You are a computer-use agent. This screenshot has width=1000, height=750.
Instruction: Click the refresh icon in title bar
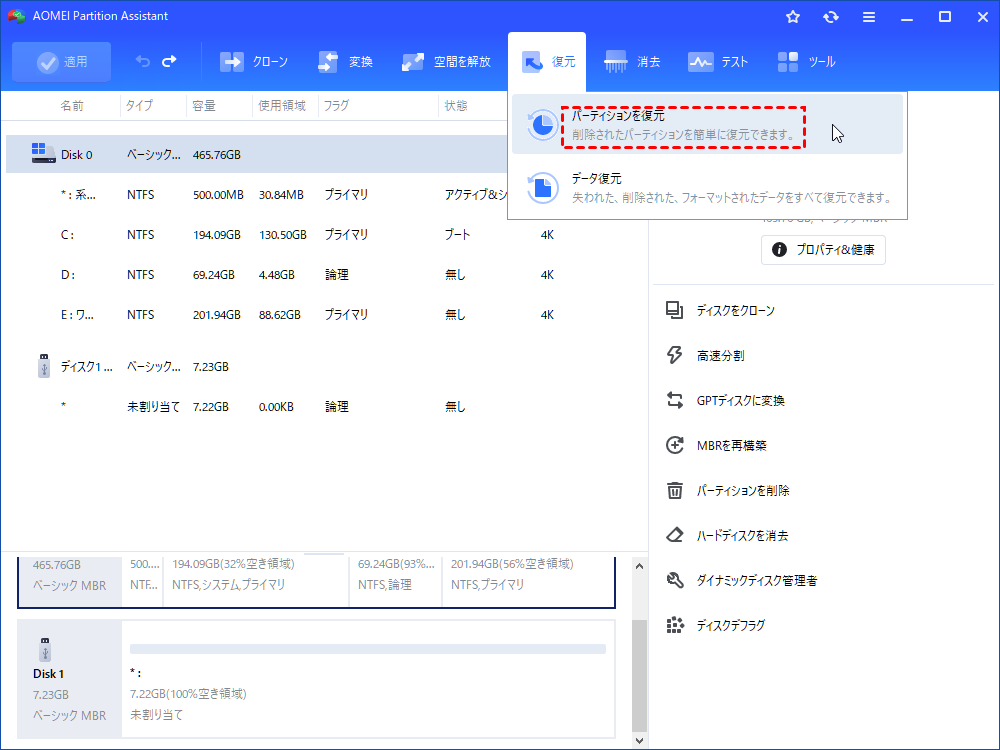(x=830, y=17)
